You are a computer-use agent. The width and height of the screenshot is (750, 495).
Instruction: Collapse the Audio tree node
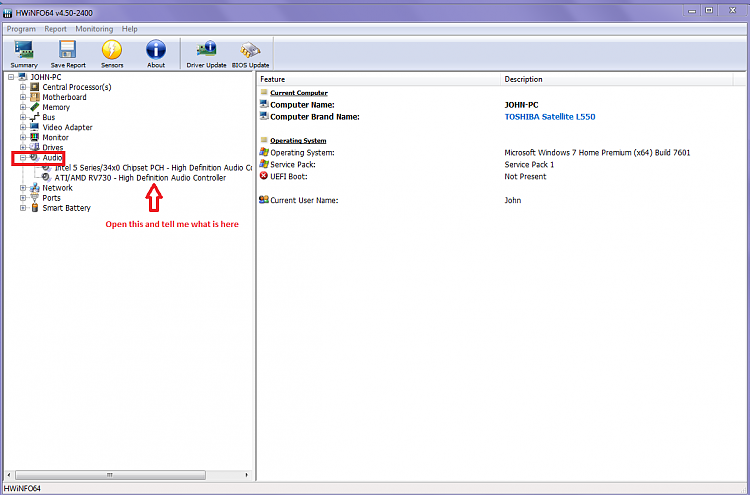[x=23, y=157]
